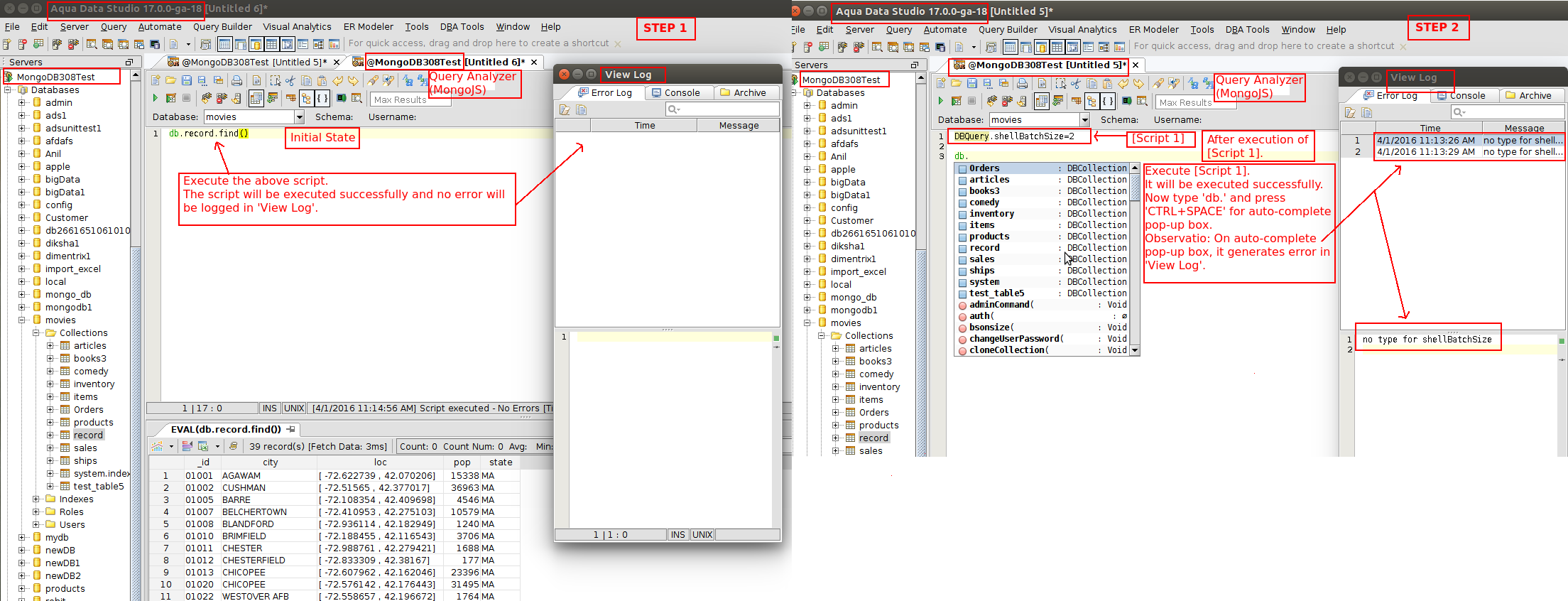Expand the Roles folder in Untitled 6 tree

(x=36, y=512)
